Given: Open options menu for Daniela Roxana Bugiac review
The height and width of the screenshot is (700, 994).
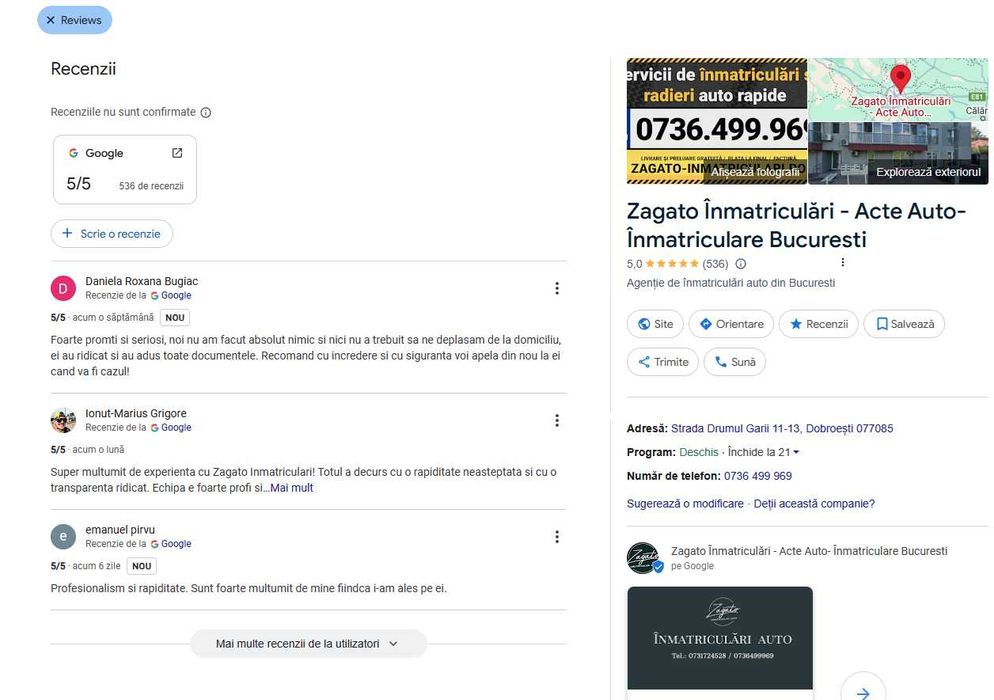Looking at the screenshot, I should (x=557, y=288).
